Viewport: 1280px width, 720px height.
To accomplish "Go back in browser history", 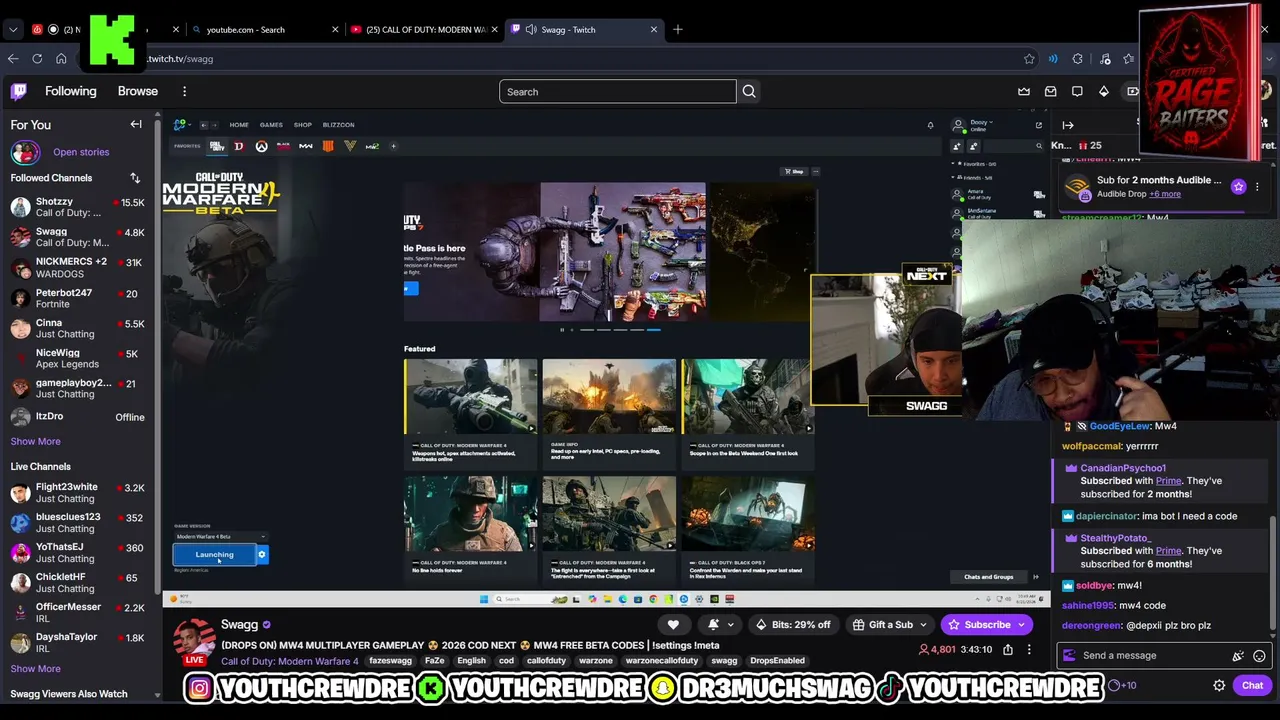I will coord(13,59).
